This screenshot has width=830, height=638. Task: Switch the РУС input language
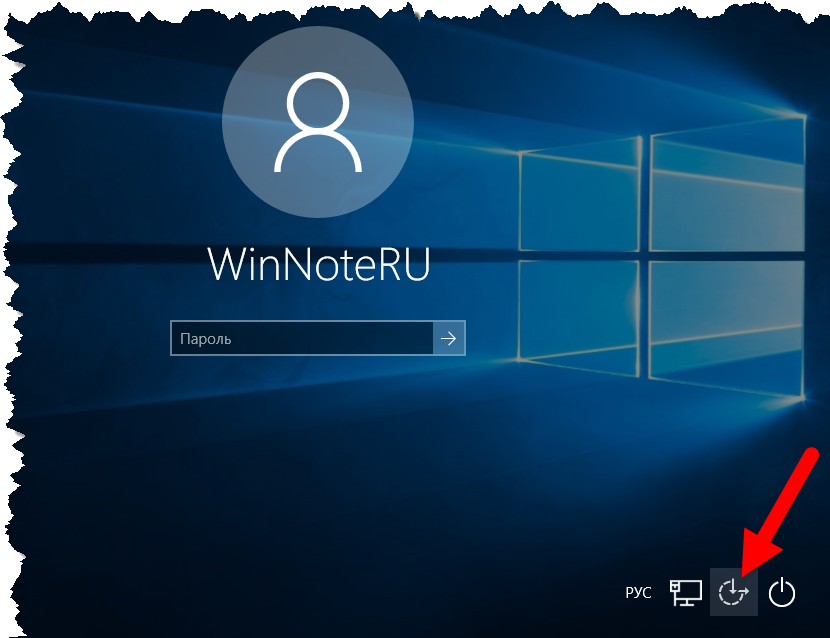coord(638,592)
